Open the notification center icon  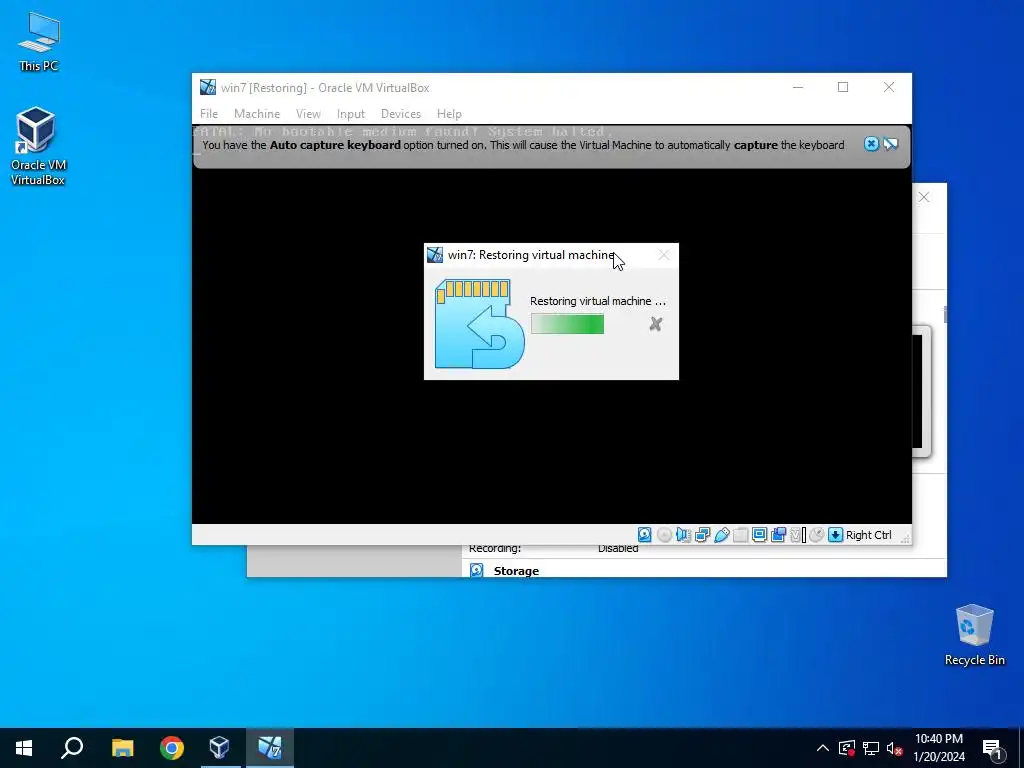(x=992, y=748)
